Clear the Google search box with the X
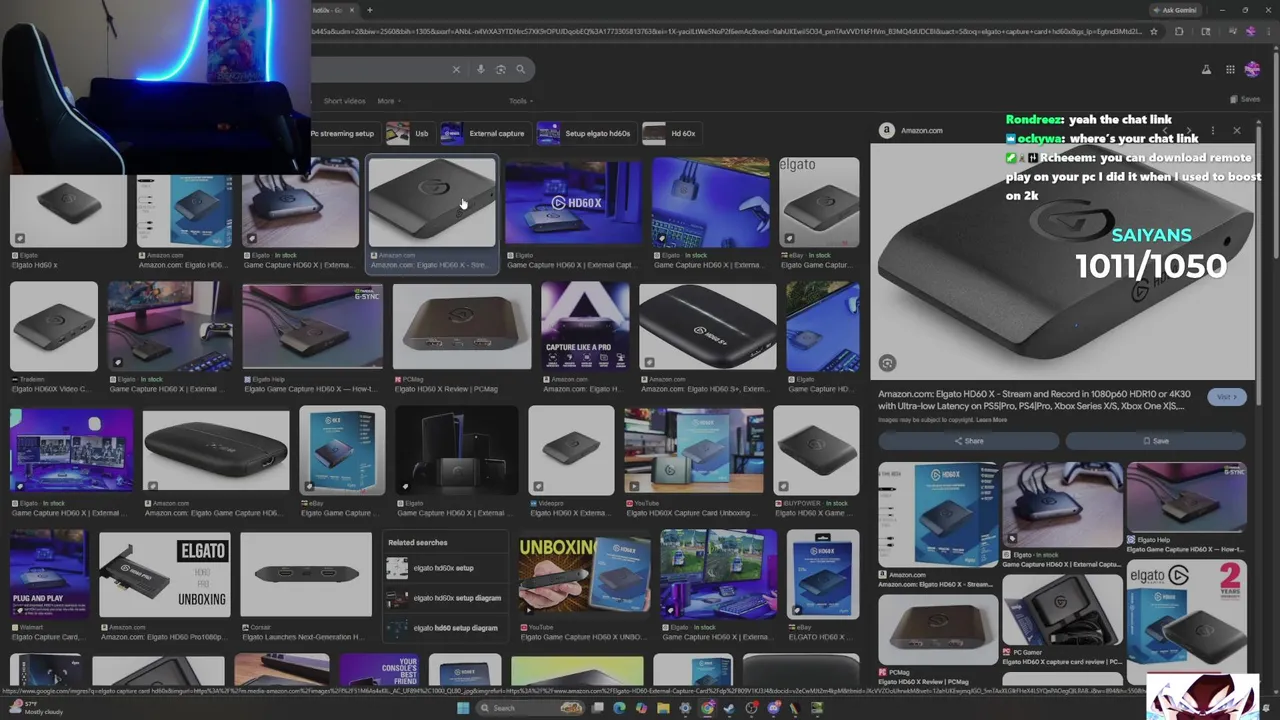Screen dimensions: 1280x720 (x=456, y=69)
